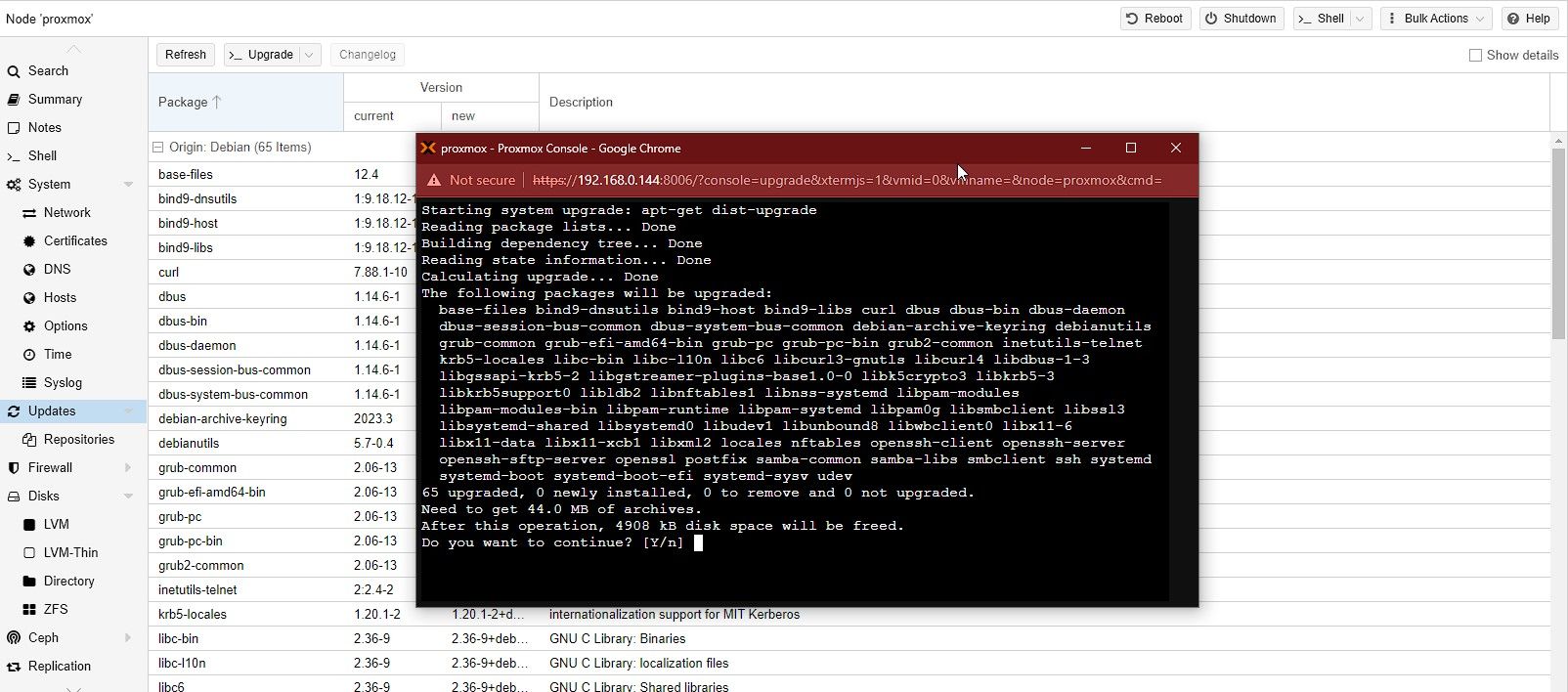Click the 'new' version column header

pyautogui.click(x=490, y=116)
